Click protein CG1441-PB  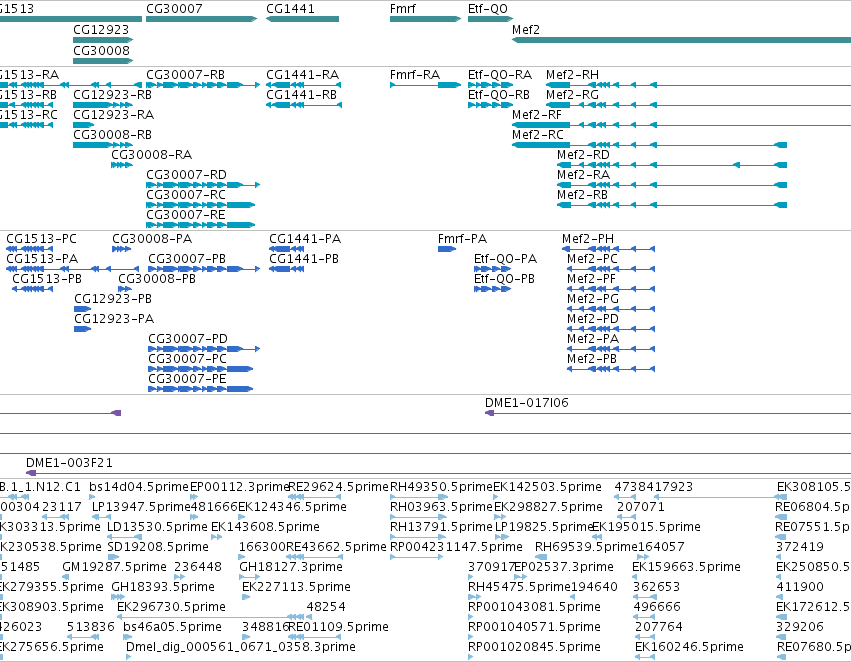(304, 259)
